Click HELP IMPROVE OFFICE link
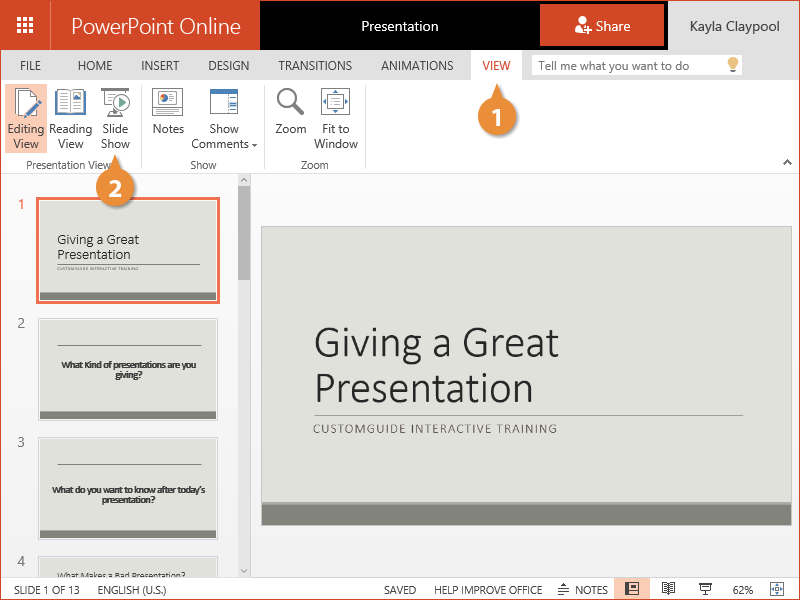The image size is (800, 600). 488,589
